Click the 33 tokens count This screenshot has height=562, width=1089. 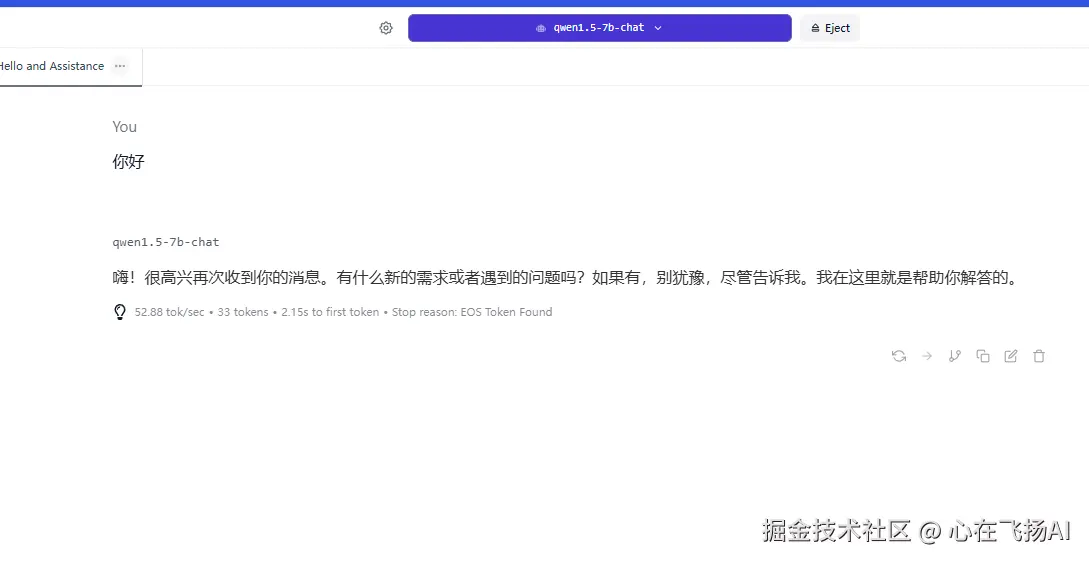(x=242, y=312)
